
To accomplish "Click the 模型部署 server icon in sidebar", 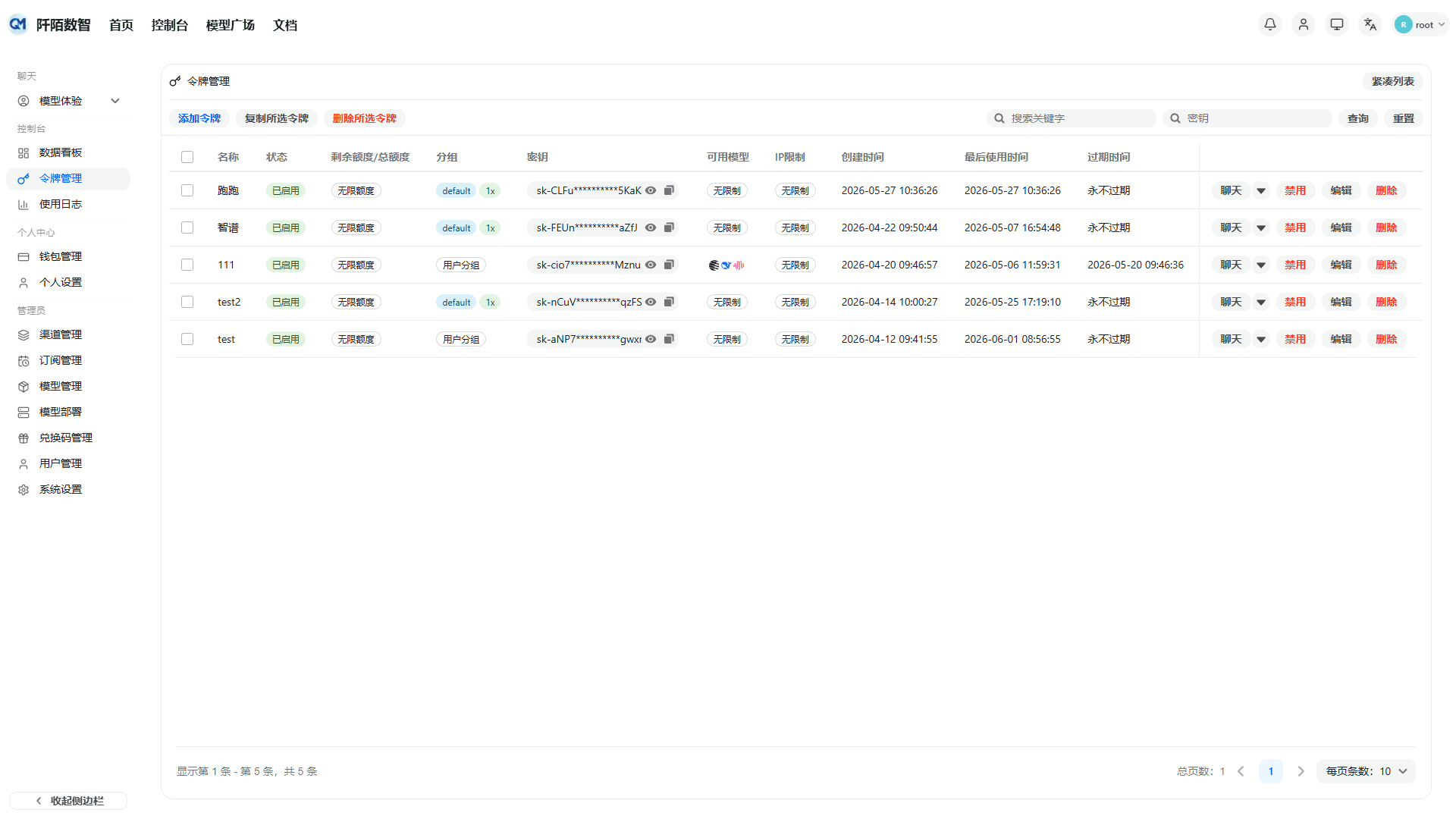I will 24,412.
